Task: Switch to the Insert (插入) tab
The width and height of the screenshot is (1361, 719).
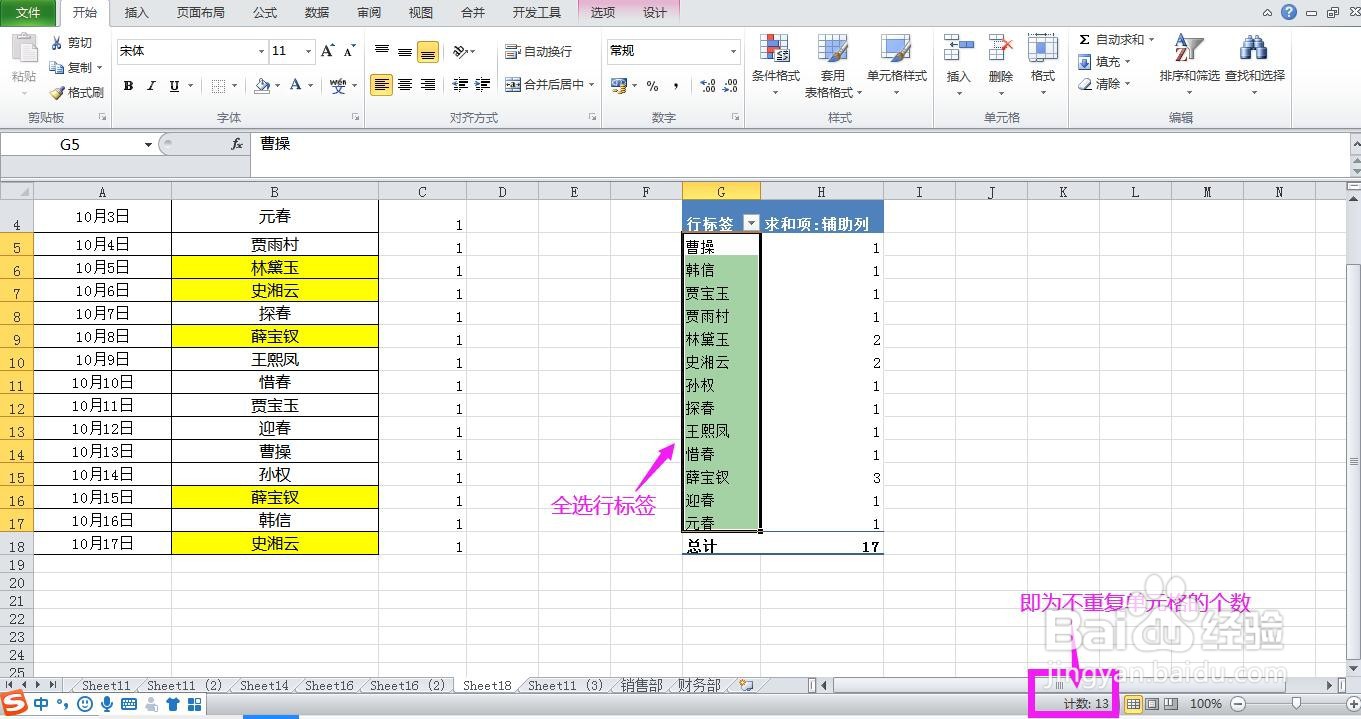Action: click(136, 13)
